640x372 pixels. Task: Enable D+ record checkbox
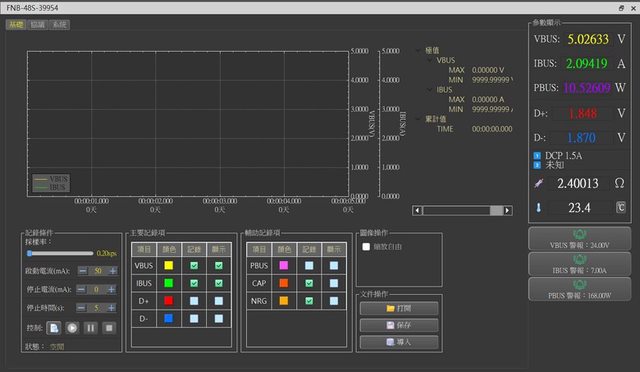point(194,301)
